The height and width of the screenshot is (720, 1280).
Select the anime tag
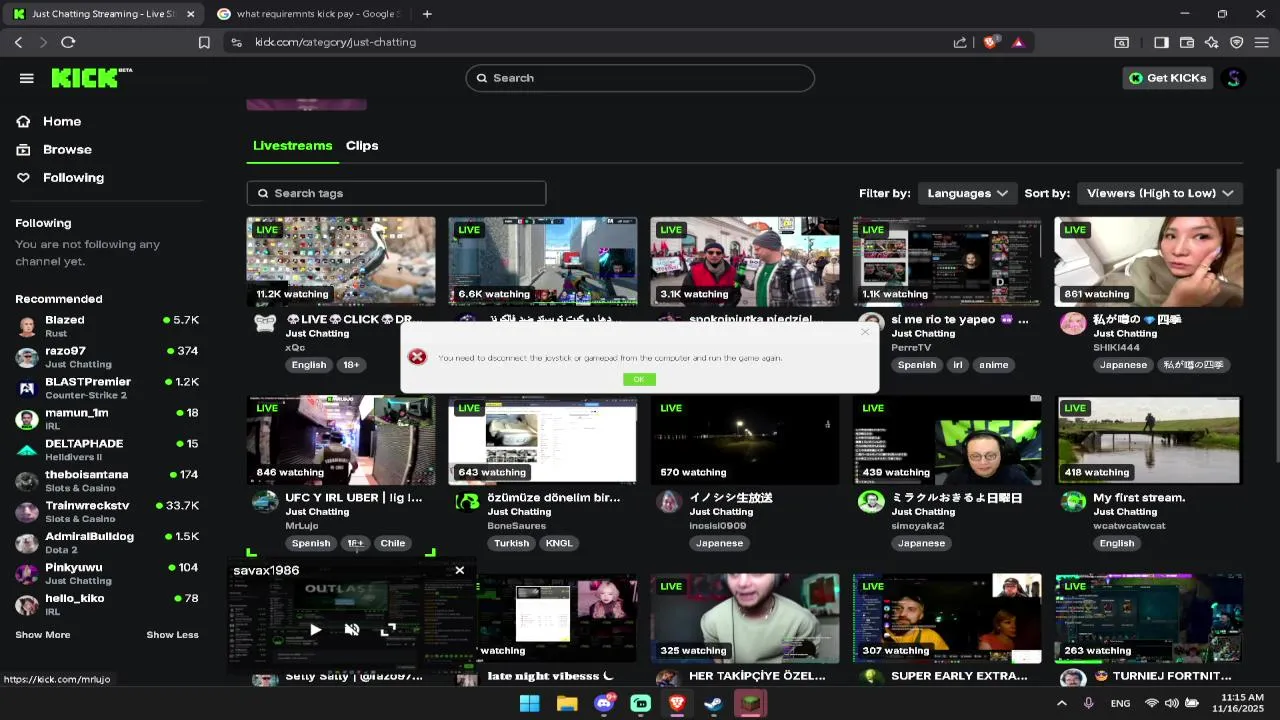[993, 365]
